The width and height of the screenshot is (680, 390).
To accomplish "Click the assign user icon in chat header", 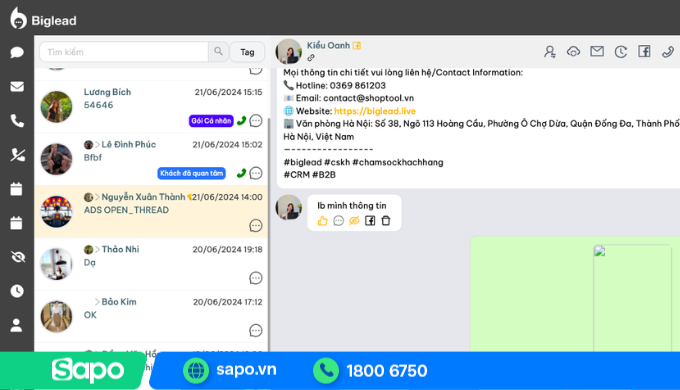I will click(549, 52).
